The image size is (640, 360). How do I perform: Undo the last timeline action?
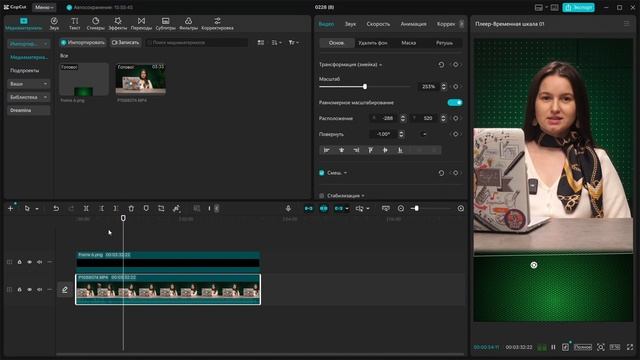point(56,209)
